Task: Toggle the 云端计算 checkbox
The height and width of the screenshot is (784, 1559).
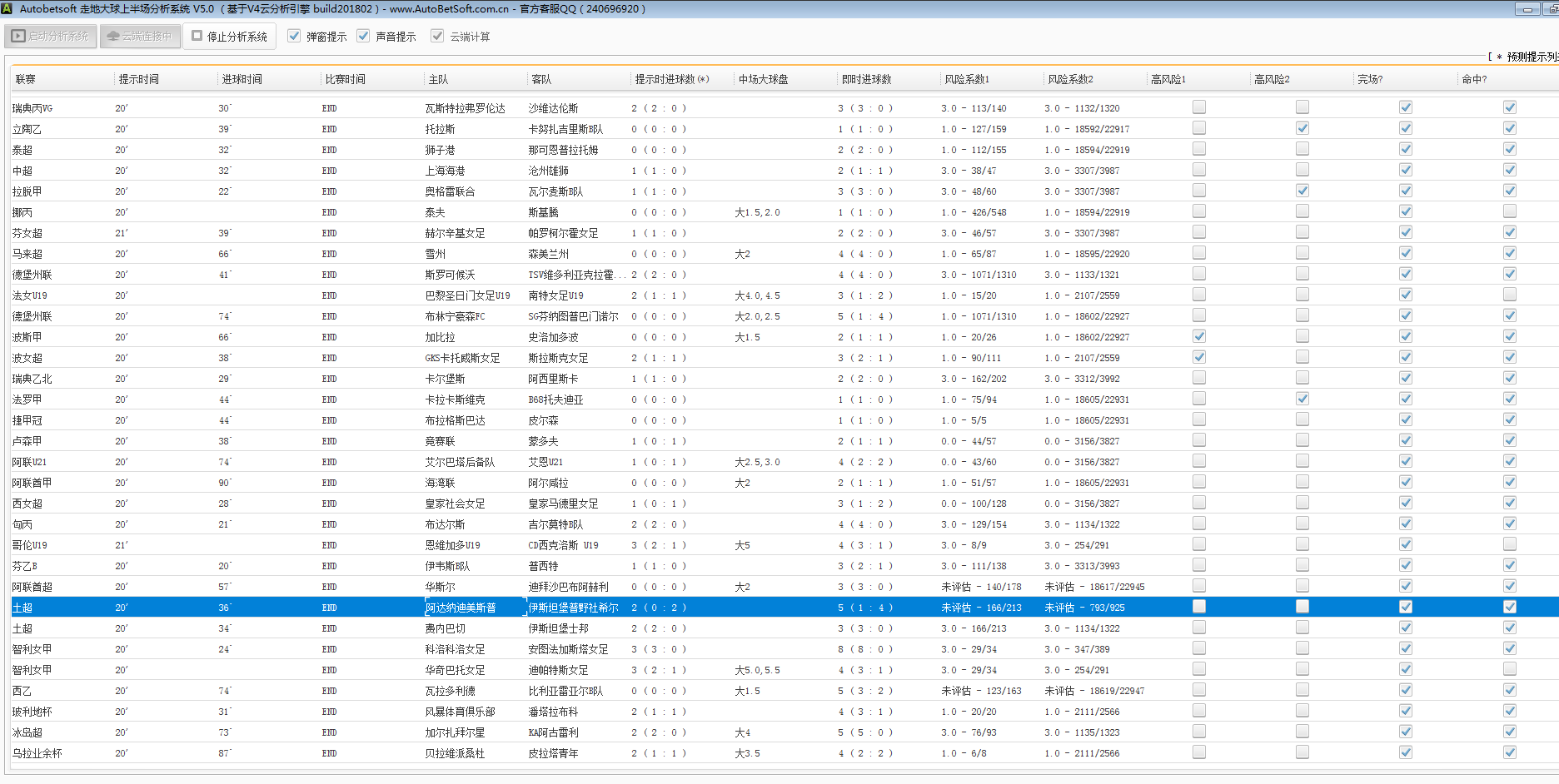Action: tap(437, 36)
